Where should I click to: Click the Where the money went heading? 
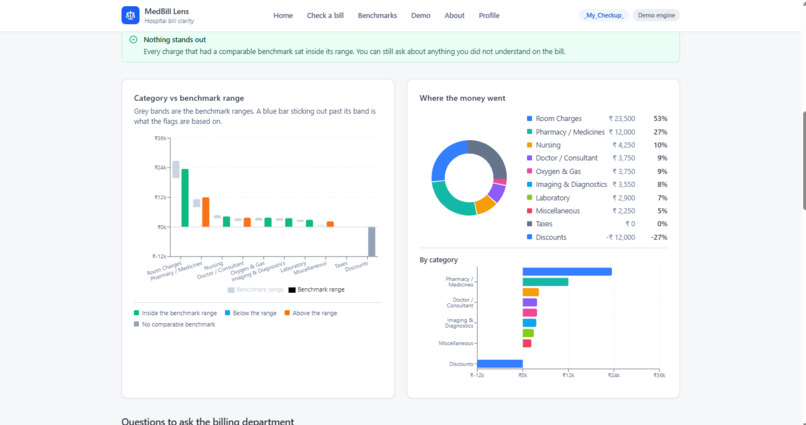point(462,98)
